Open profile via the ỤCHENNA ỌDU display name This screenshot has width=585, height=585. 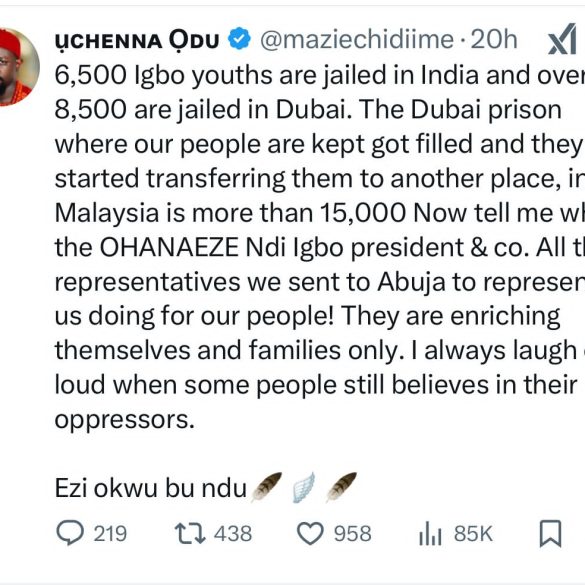137,40
